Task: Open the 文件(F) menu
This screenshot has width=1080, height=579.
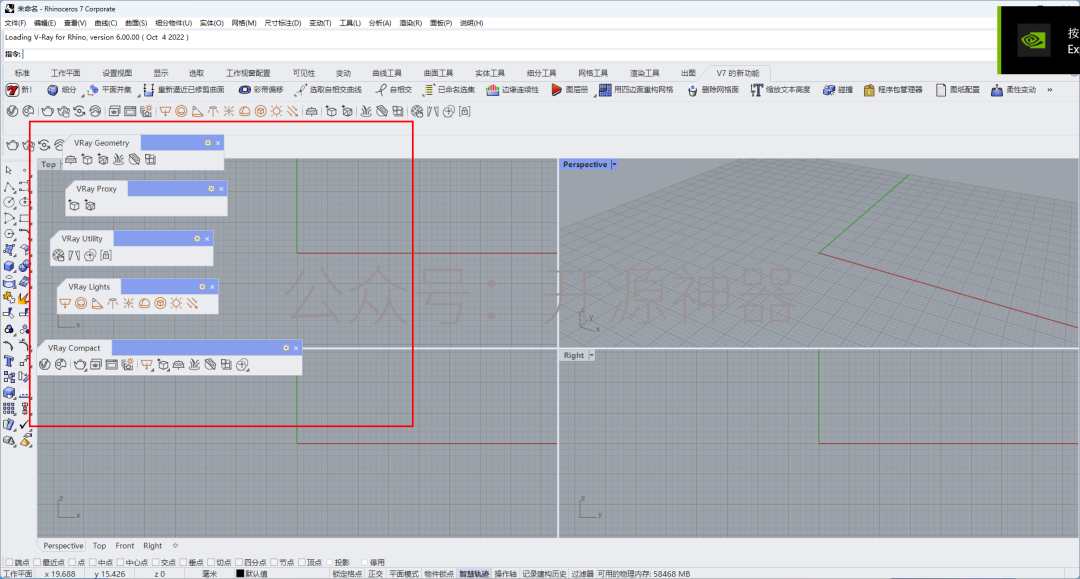Action: coord(15,23)
